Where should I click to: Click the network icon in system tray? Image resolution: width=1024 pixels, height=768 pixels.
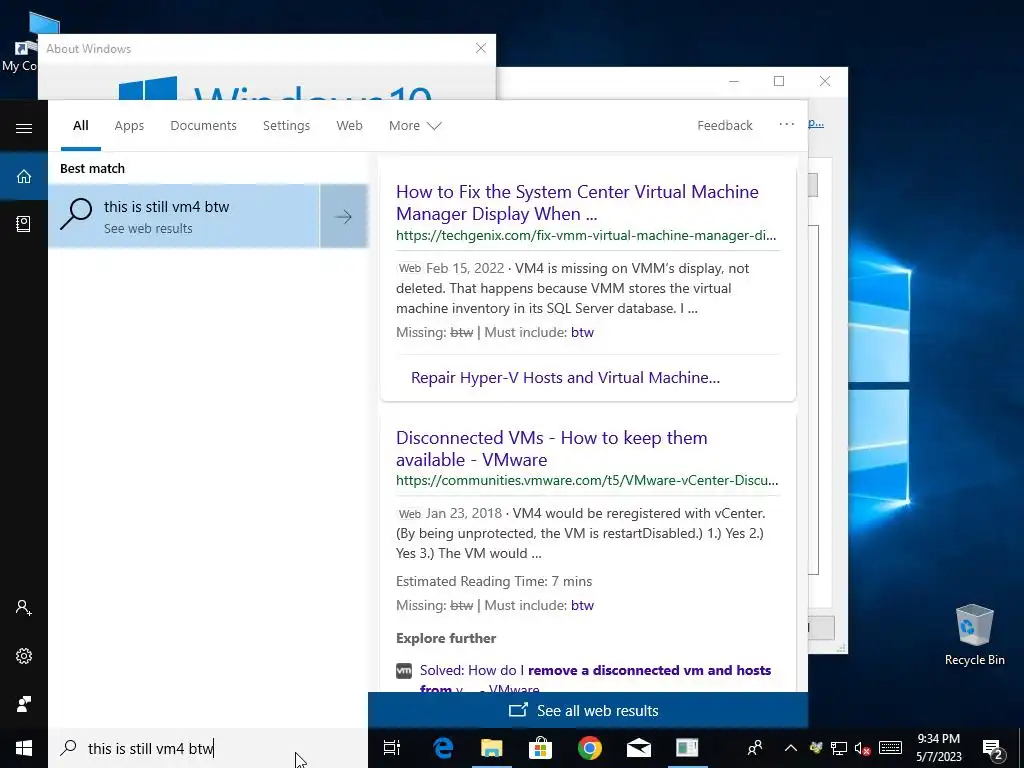839,748
